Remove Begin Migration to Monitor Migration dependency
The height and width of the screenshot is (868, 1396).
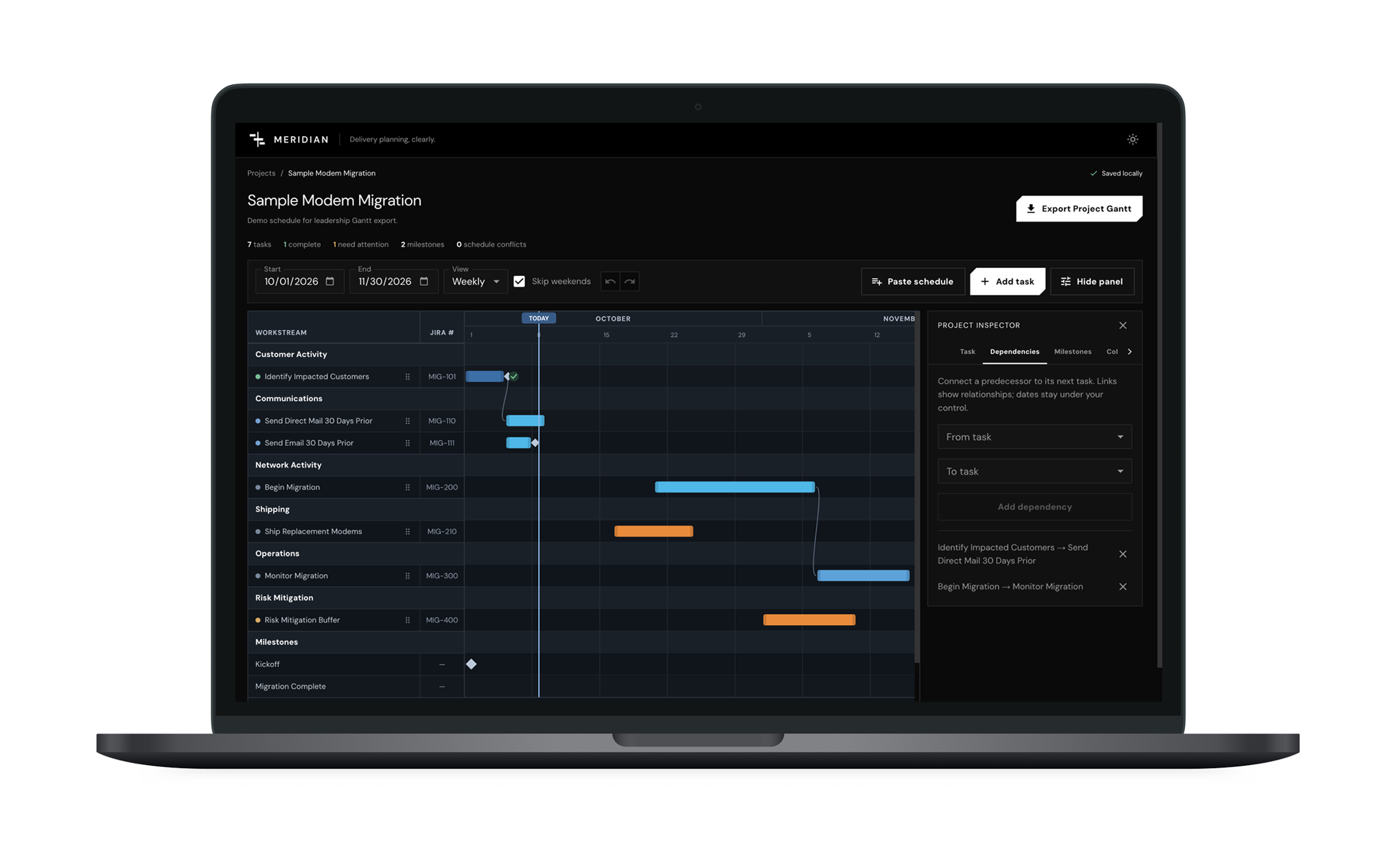(1122, 587)
